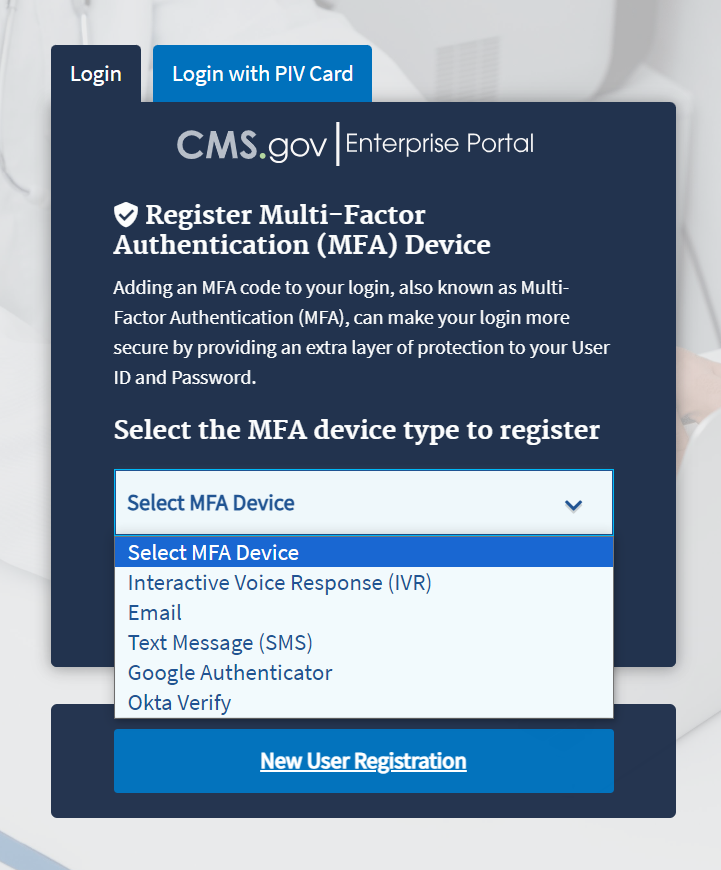This screenshot has height=870, width=721.
Task: Click the dropdown chevron arrow icon
Action: click(x=573, y=504)
